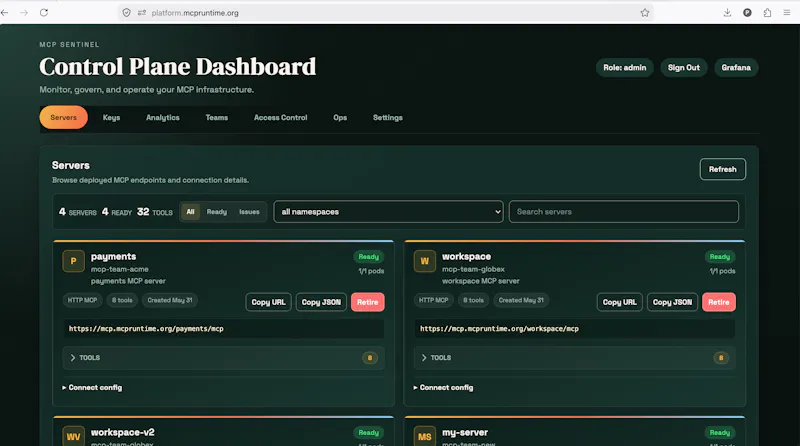Click the workspace-v2 WV avatar
The width and height of the screenshot is (800, 446).
[73, 436]
